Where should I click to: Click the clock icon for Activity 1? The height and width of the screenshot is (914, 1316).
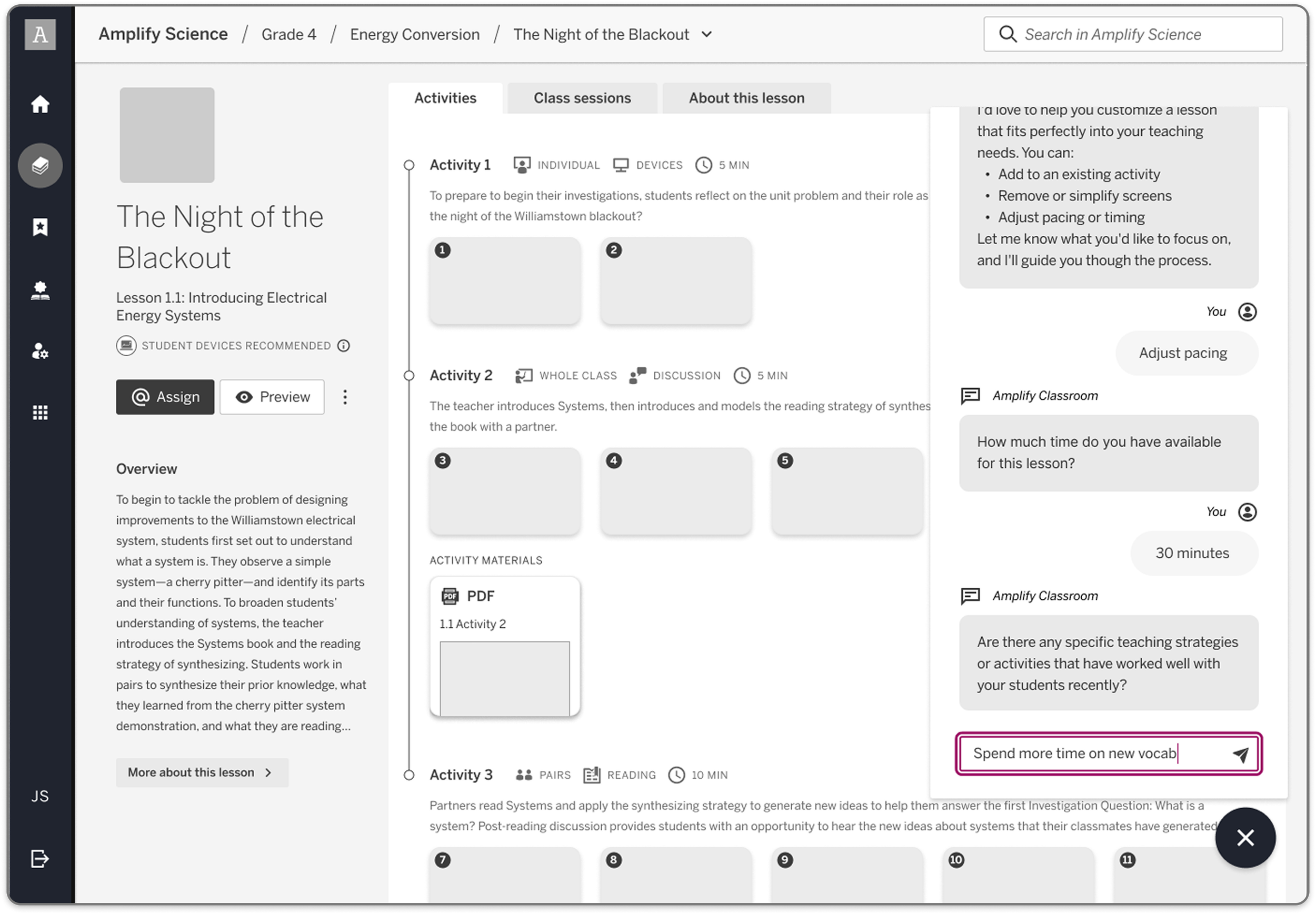coord(704,165)
